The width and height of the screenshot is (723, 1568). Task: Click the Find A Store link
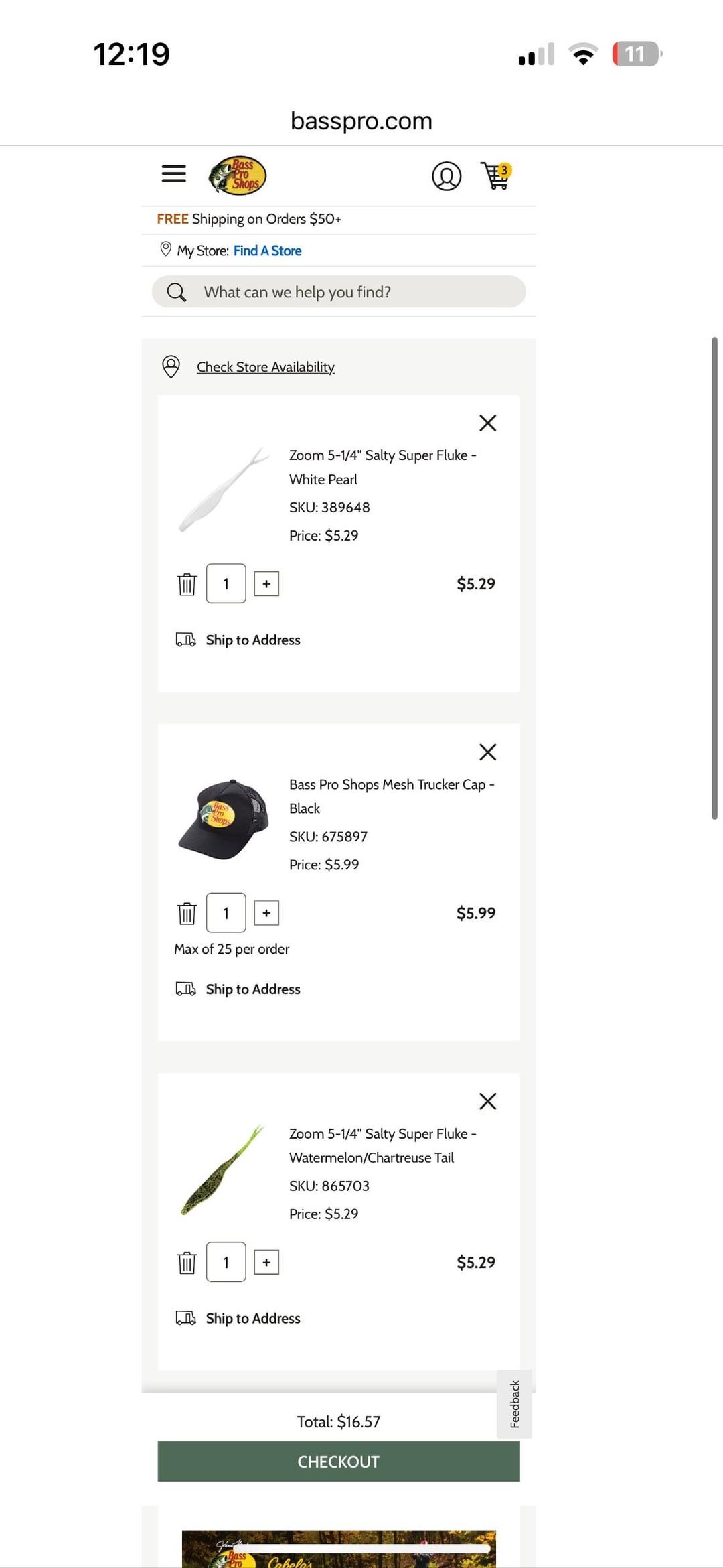[267, 251]
